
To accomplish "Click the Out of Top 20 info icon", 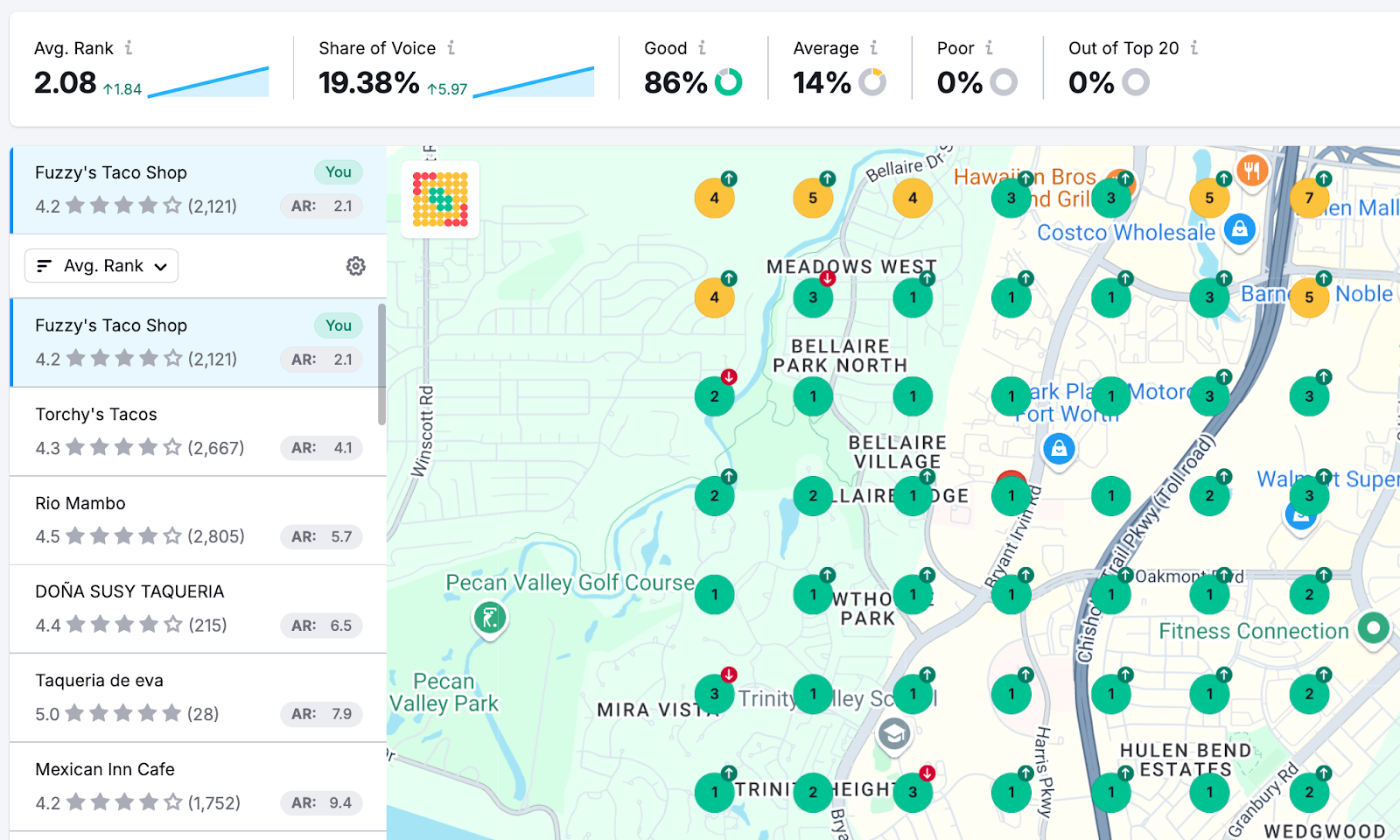I will pos(1195,48).
